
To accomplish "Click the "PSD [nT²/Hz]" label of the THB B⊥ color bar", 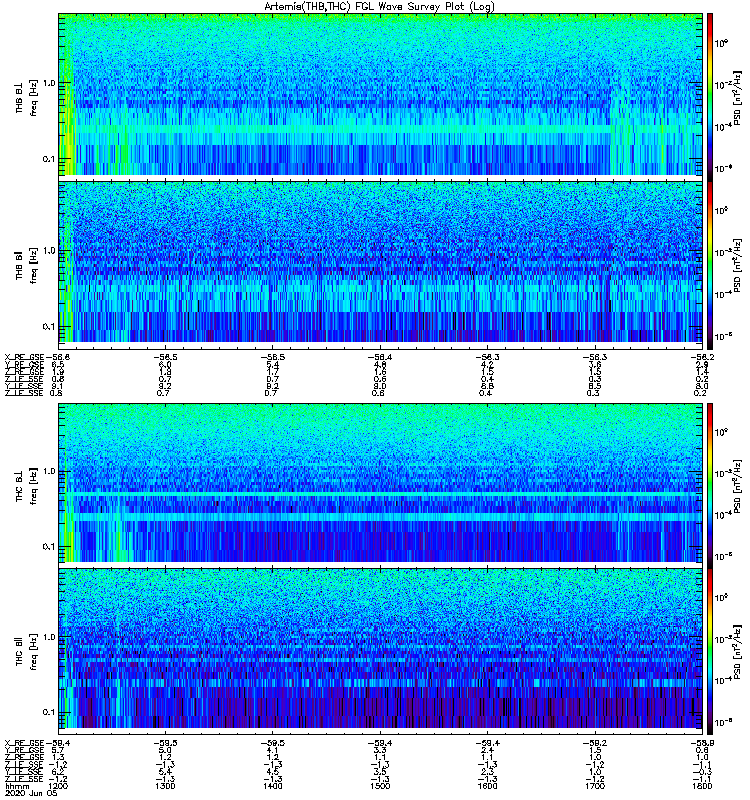I will tap(737, 97).
